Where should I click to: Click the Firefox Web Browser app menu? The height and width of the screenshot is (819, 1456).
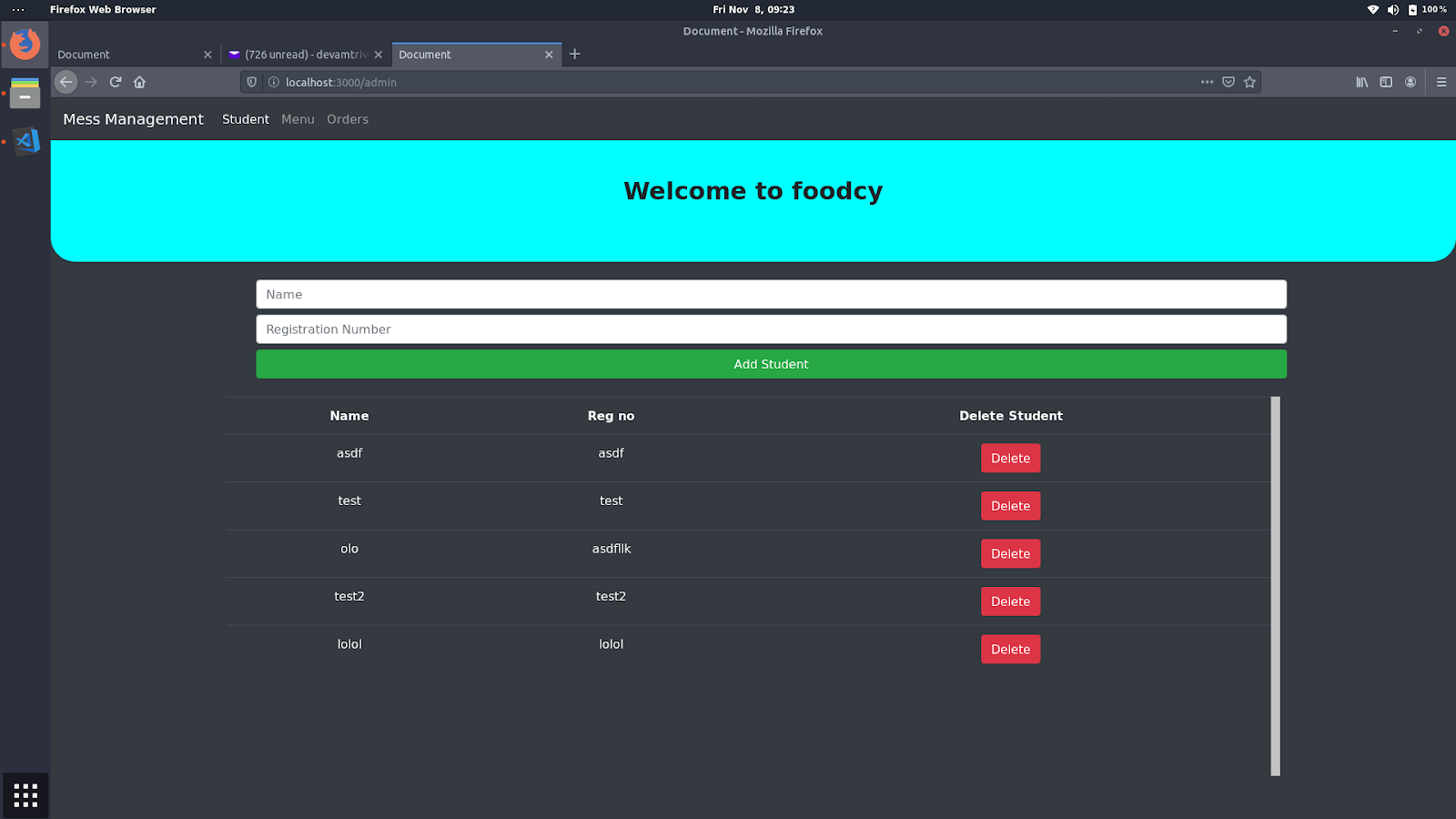(103, 9)
